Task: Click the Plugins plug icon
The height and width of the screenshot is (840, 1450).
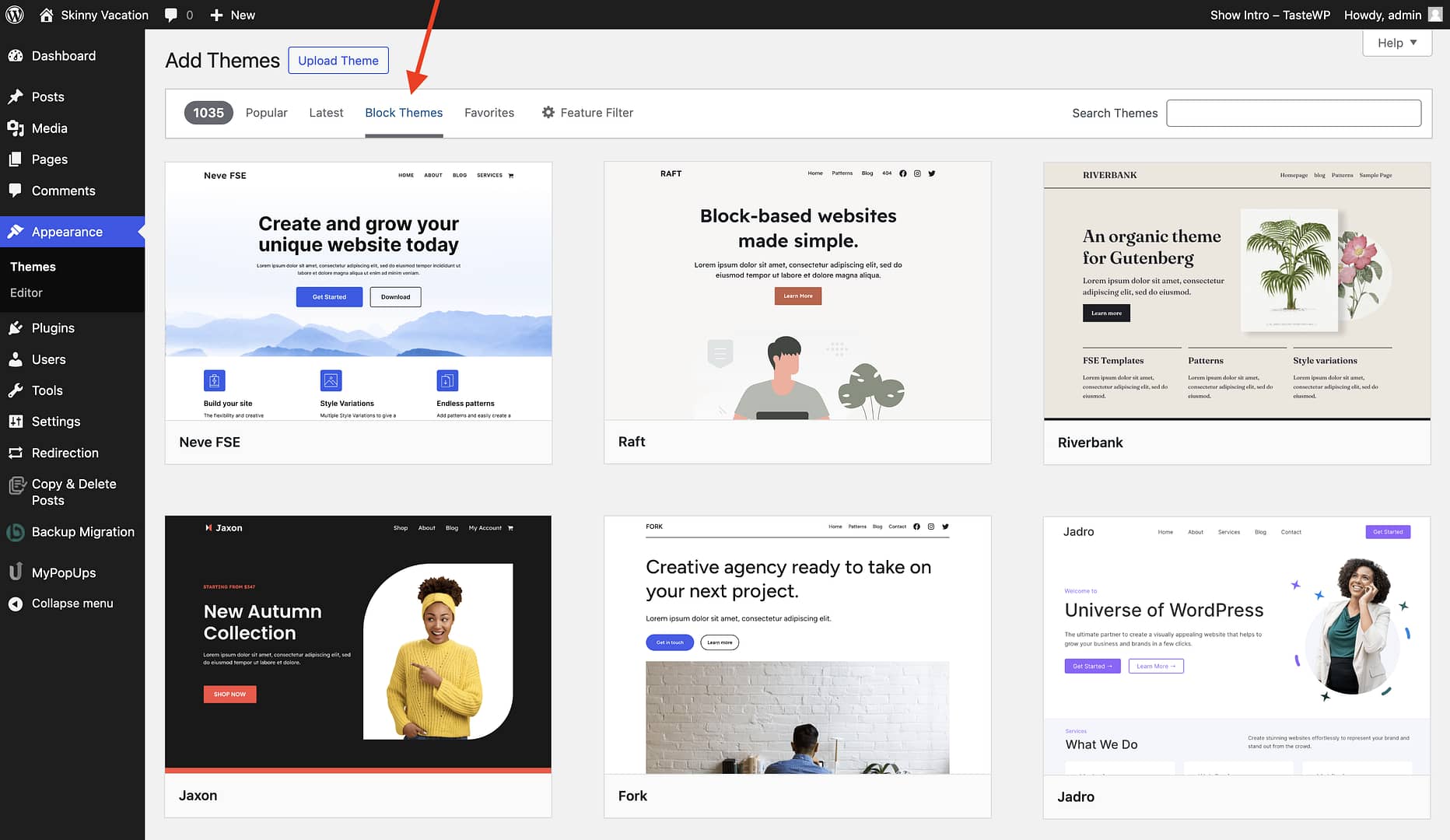Action: (x=16, y=328)
